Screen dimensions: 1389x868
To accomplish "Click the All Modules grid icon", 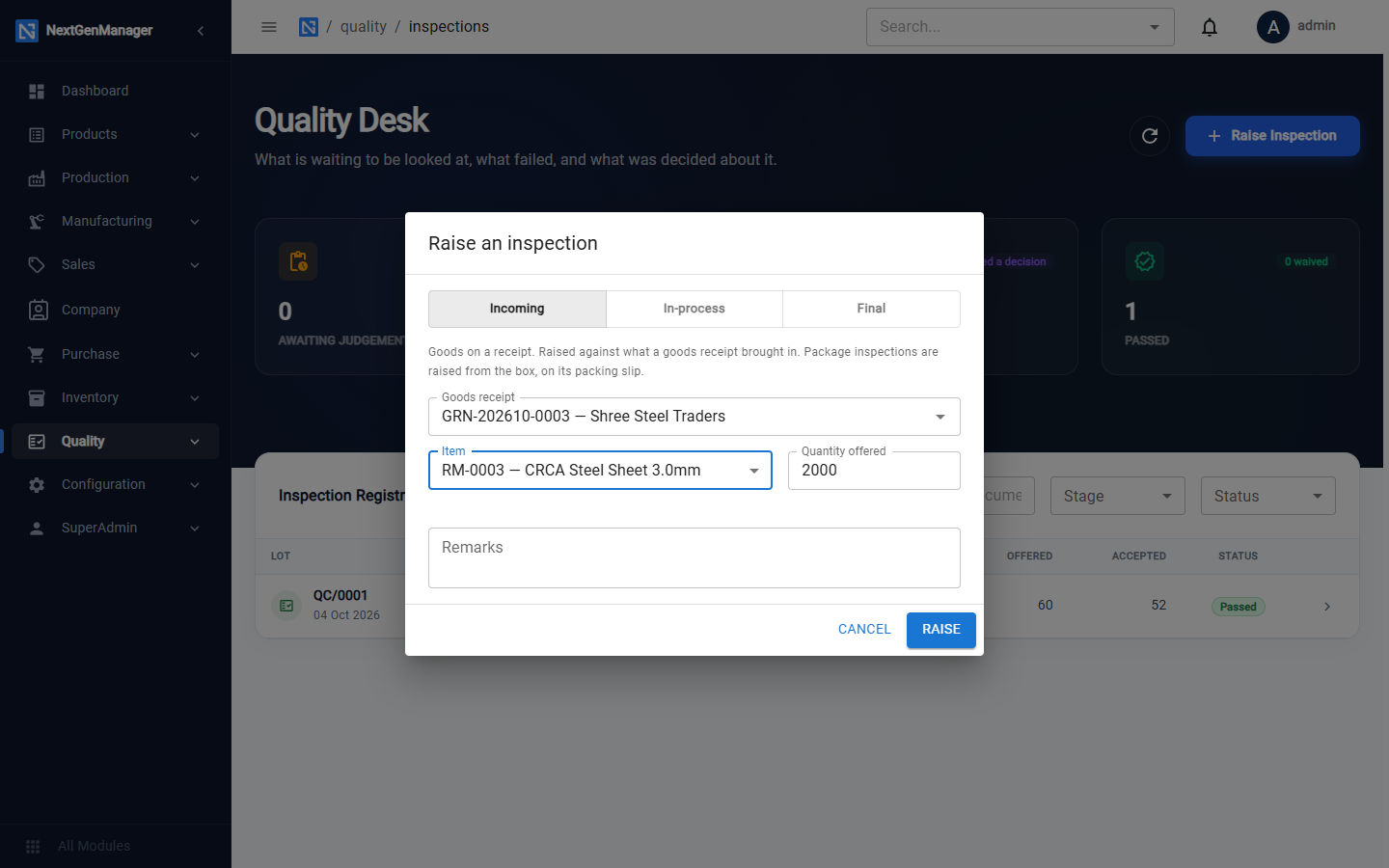I will pyautogui.click(x=33, y=846).
